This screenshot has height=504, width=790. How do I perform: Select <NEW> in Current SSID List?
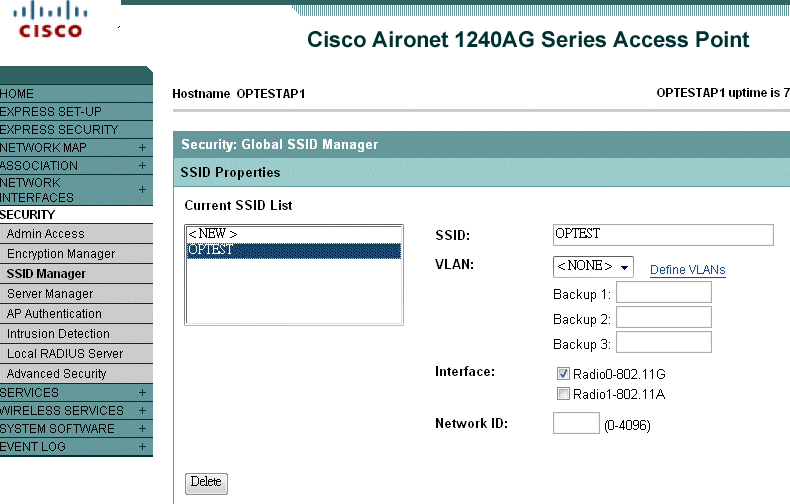pyautogui.click(x=294, y=234)
